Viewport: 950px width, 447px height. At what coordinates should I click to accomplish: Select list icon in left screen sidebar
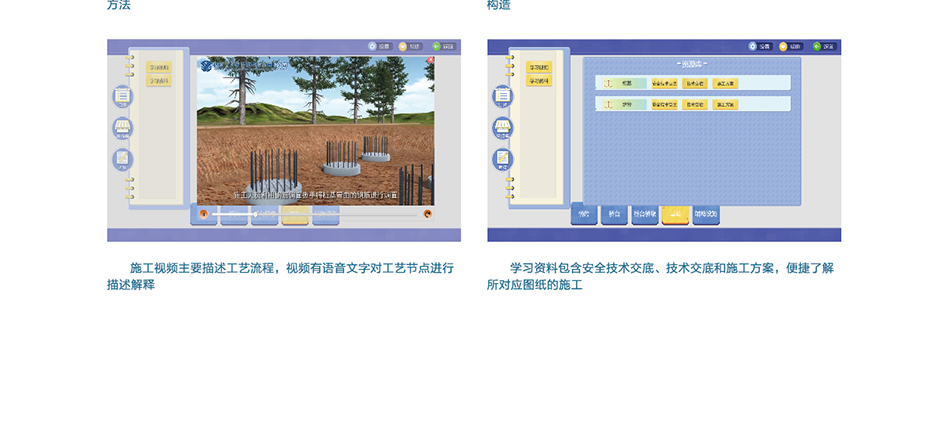(x=122, y=97)
